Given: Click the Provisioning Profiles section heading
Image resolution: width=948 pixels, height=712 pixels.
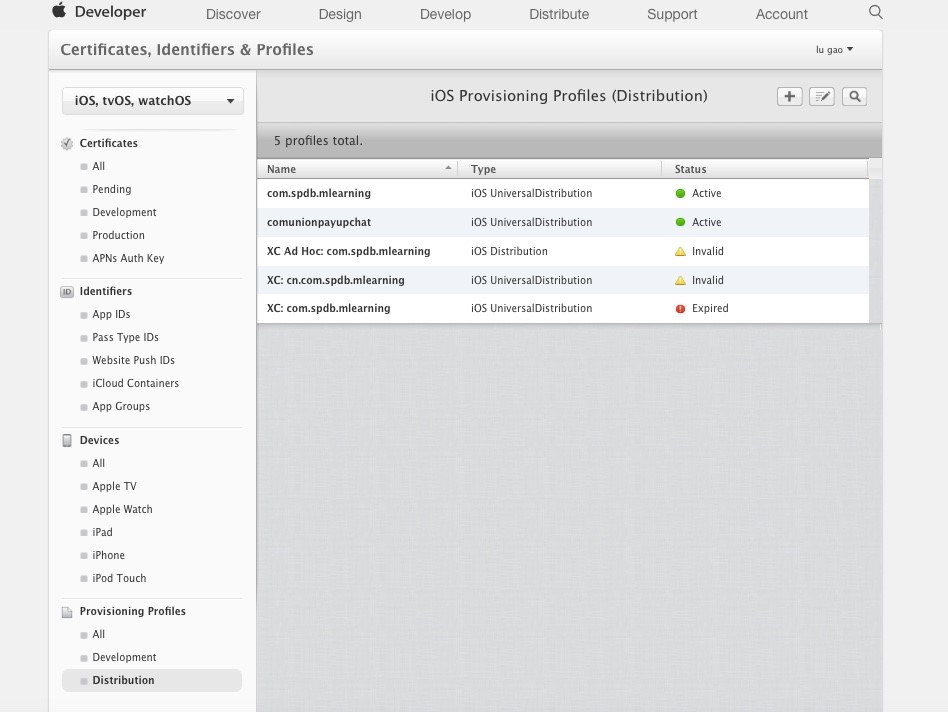Looking at the screenshot, I should pyautogui.click(x=132, y=612).
